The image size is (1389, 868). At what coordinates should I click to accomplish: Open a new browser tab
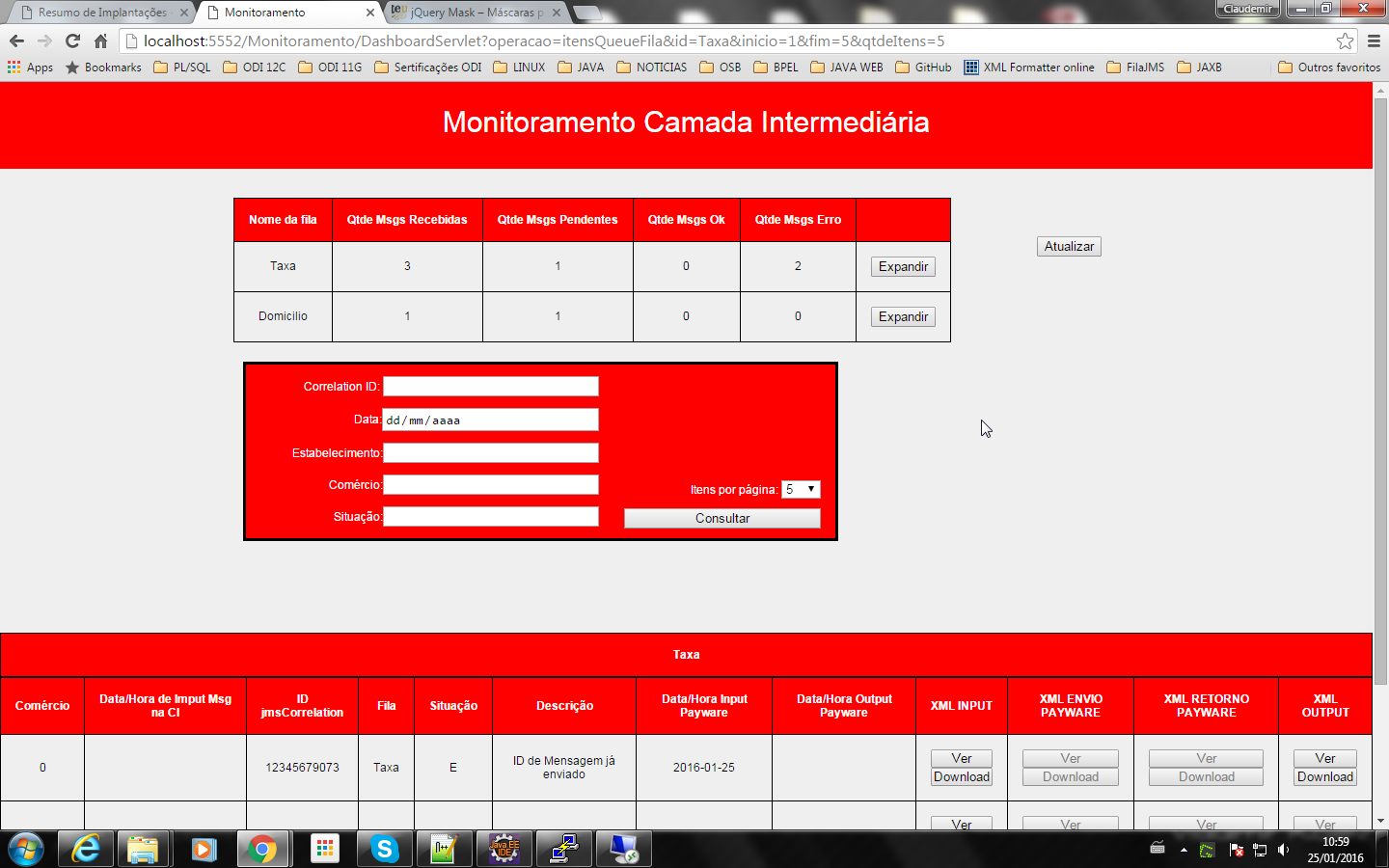pos(587,13)
